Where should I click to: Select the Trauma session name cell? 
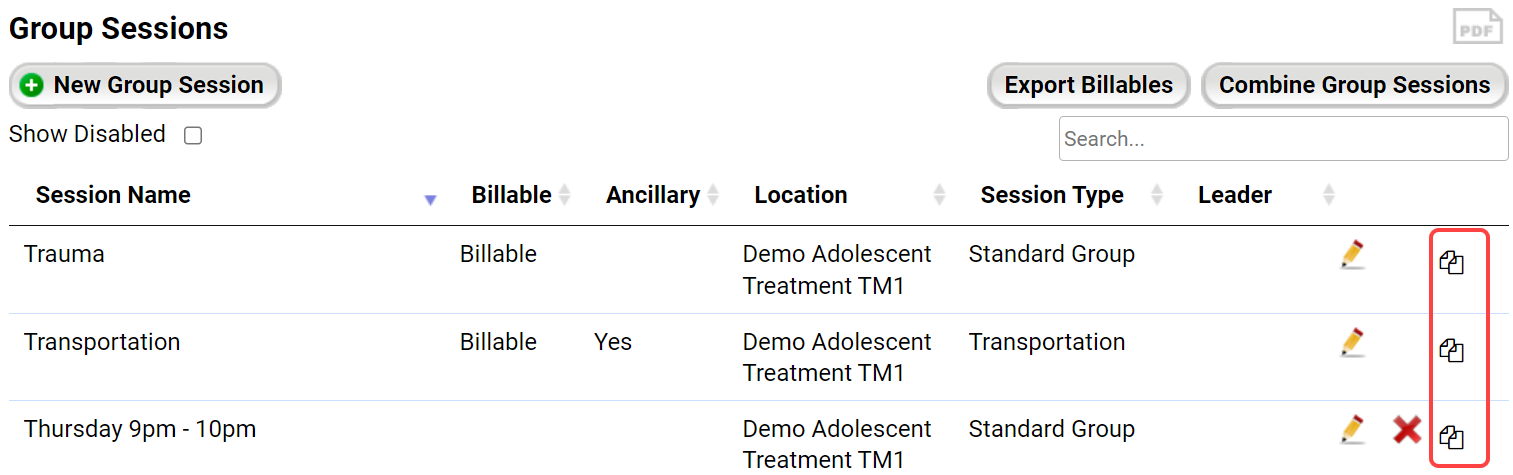click(x=65, y=255)
